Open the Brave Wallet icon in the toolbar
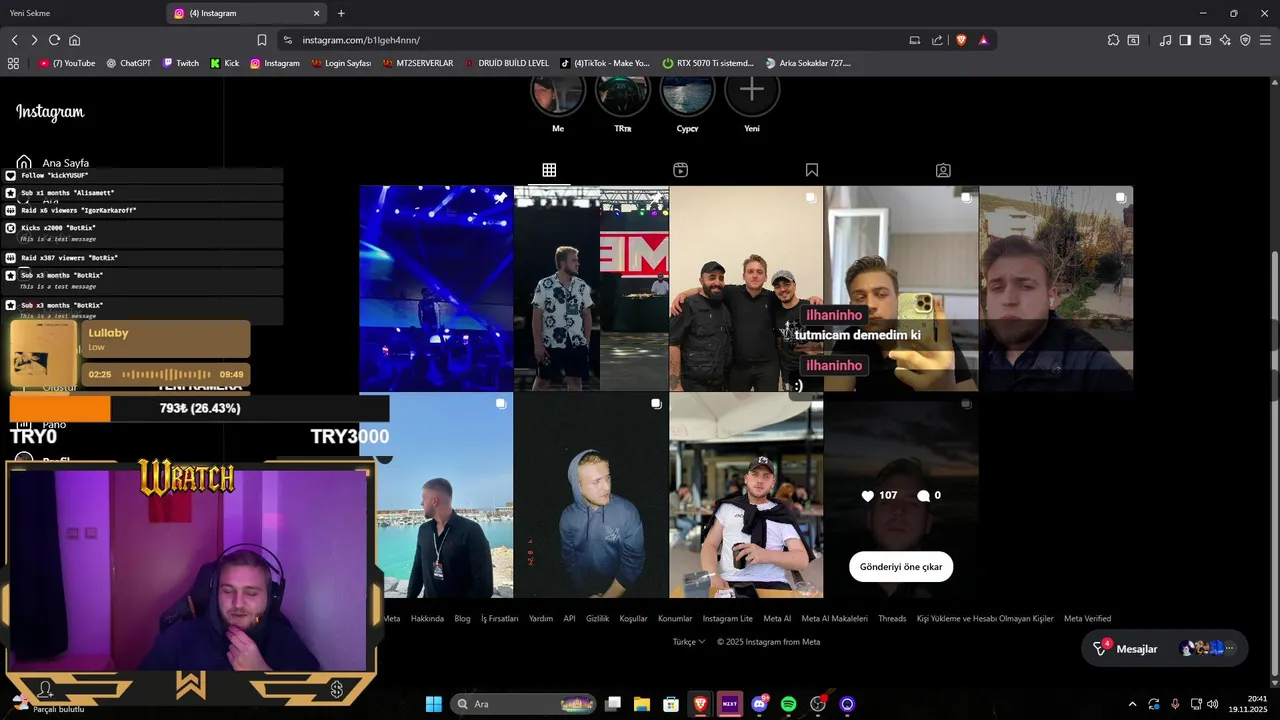Viewport: 1280px width, 720px height. (x=1205, y=40)
